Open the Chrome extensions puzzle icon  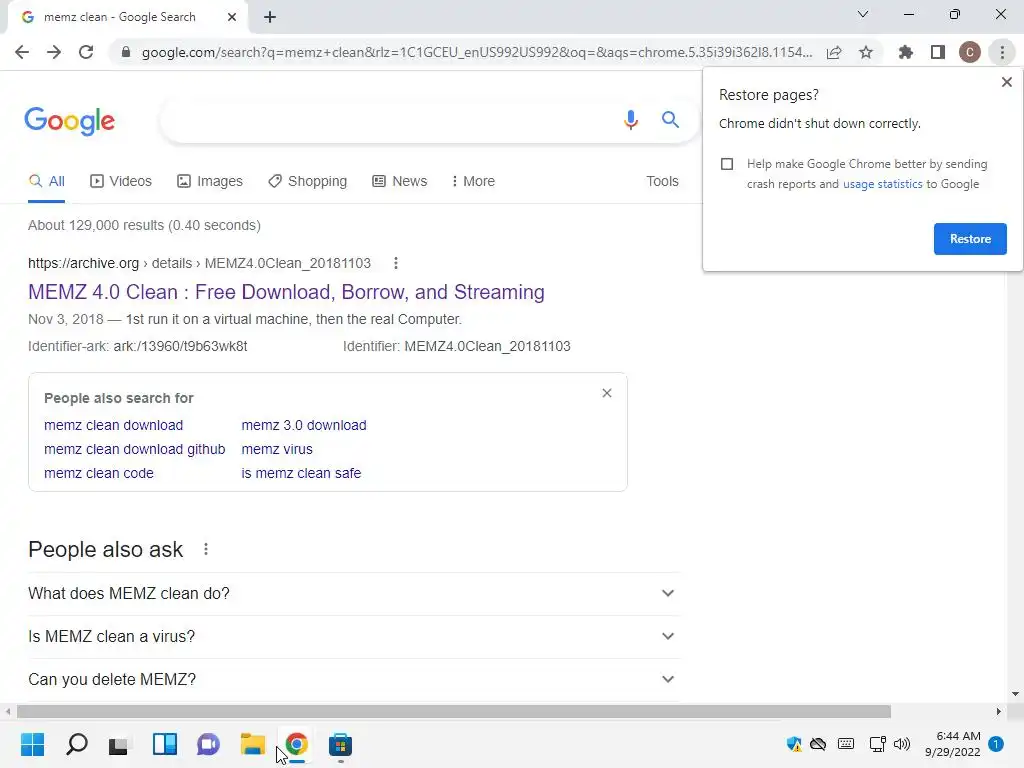click(x=905, y=52)
